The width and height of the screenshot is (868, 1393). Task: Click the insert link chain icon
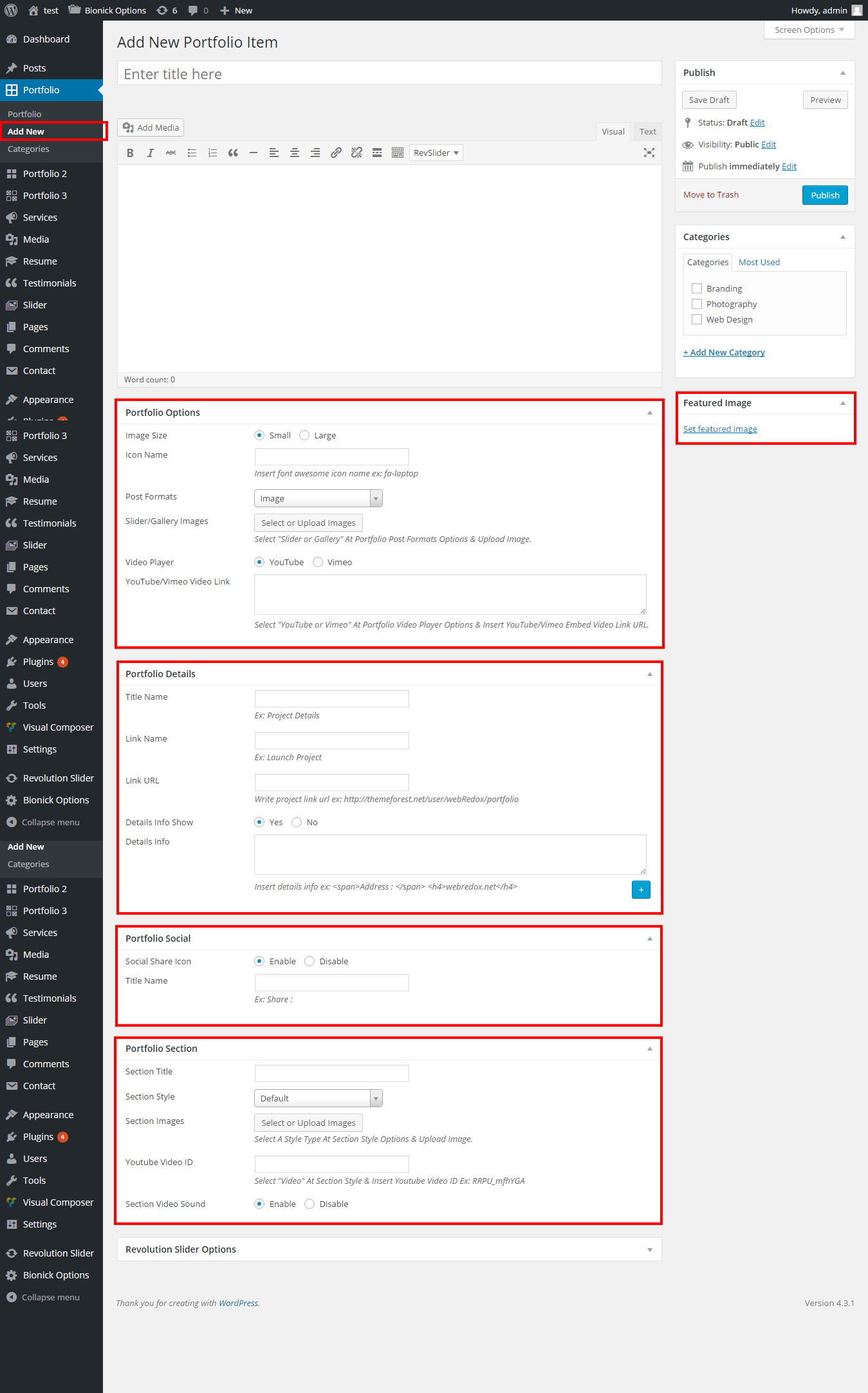pos(336,153)
